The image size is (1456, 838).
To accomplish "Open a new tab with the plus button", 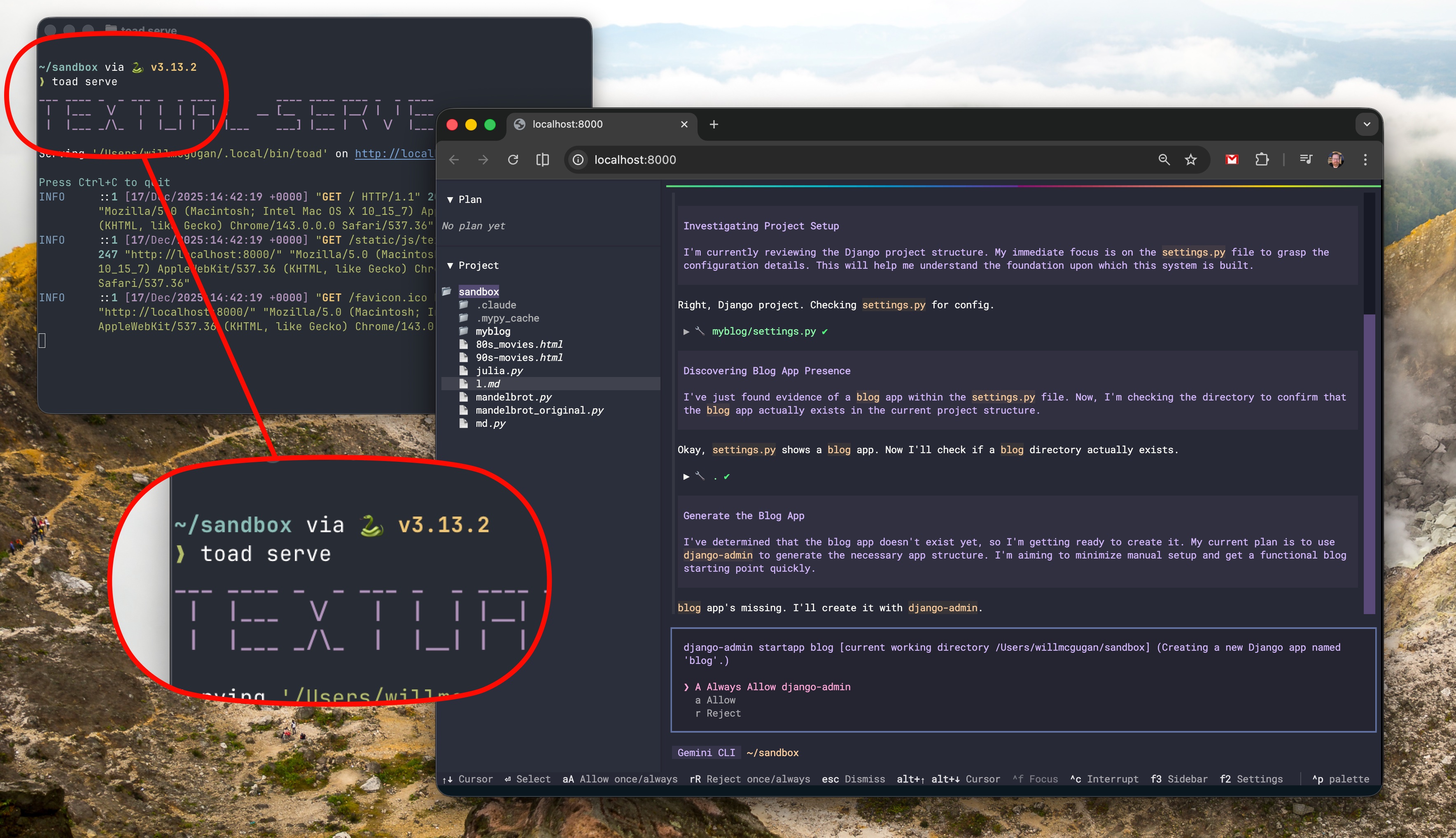I will (713, 124).
